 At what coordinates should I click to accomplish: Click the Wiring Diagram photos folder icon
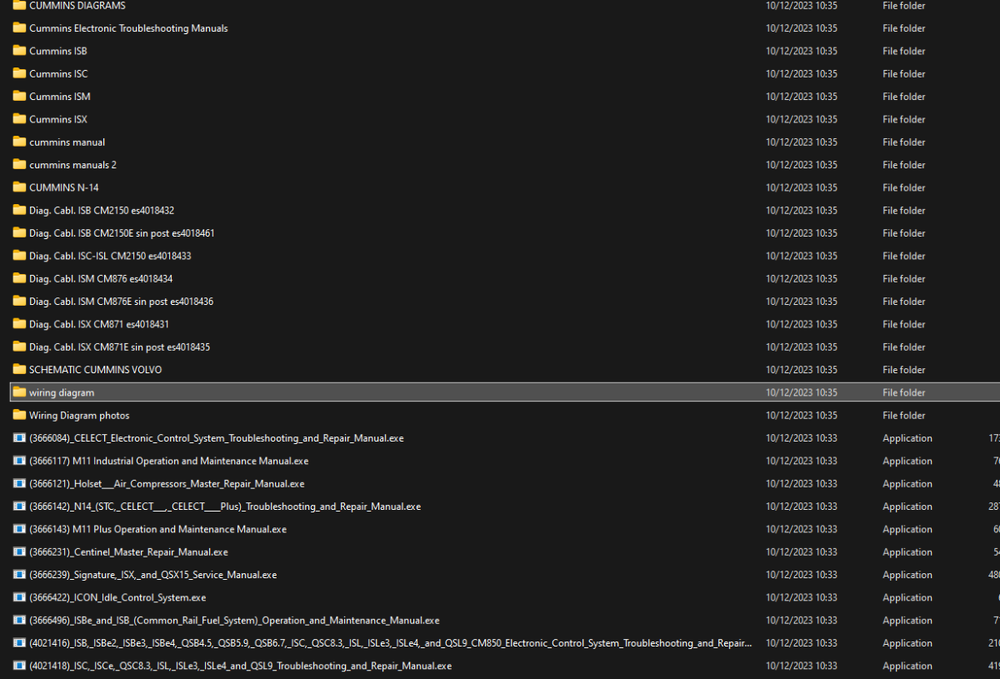(x=18, y=415)
